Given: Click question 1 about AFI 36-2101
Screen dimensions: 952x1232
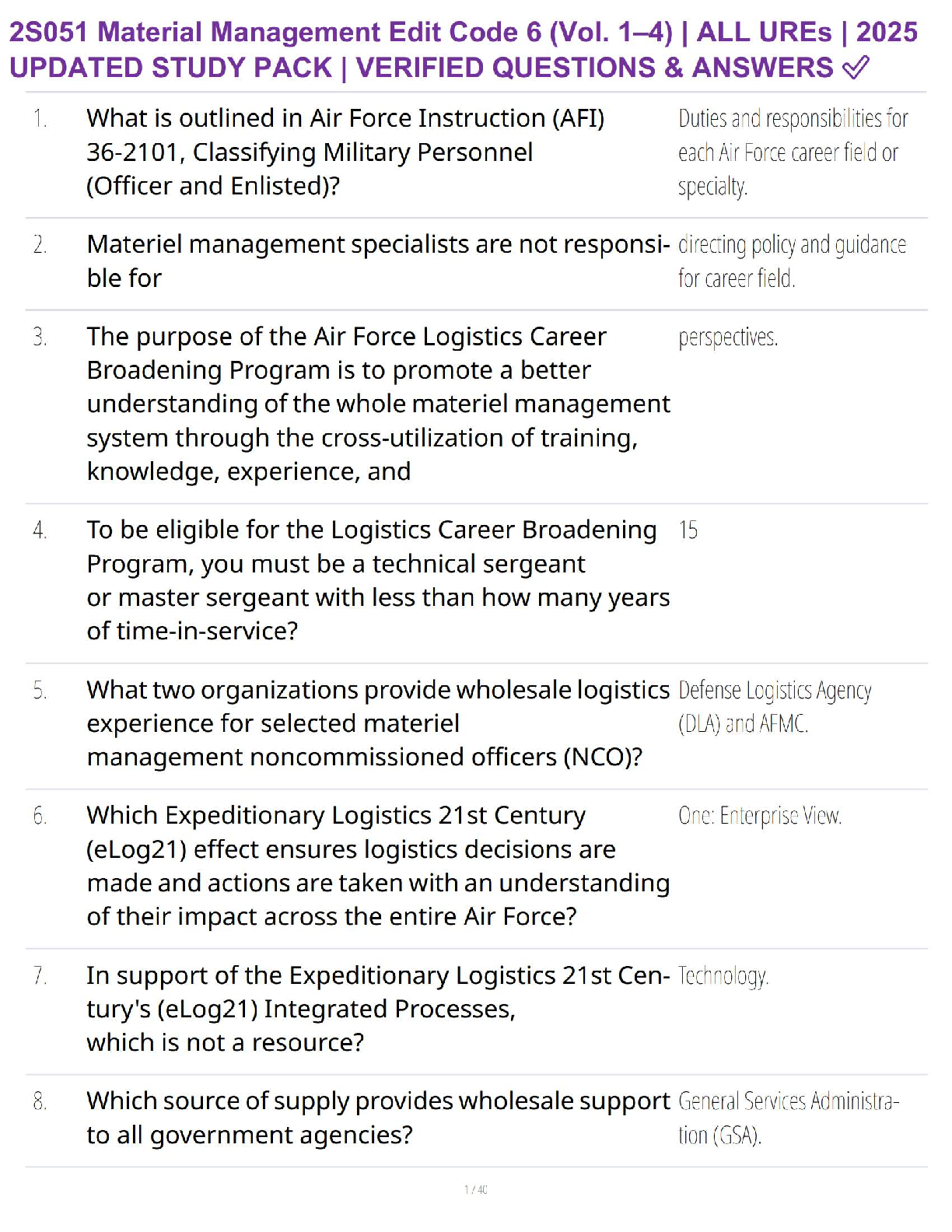Looking at the screenshot, I should coord(345,152).
